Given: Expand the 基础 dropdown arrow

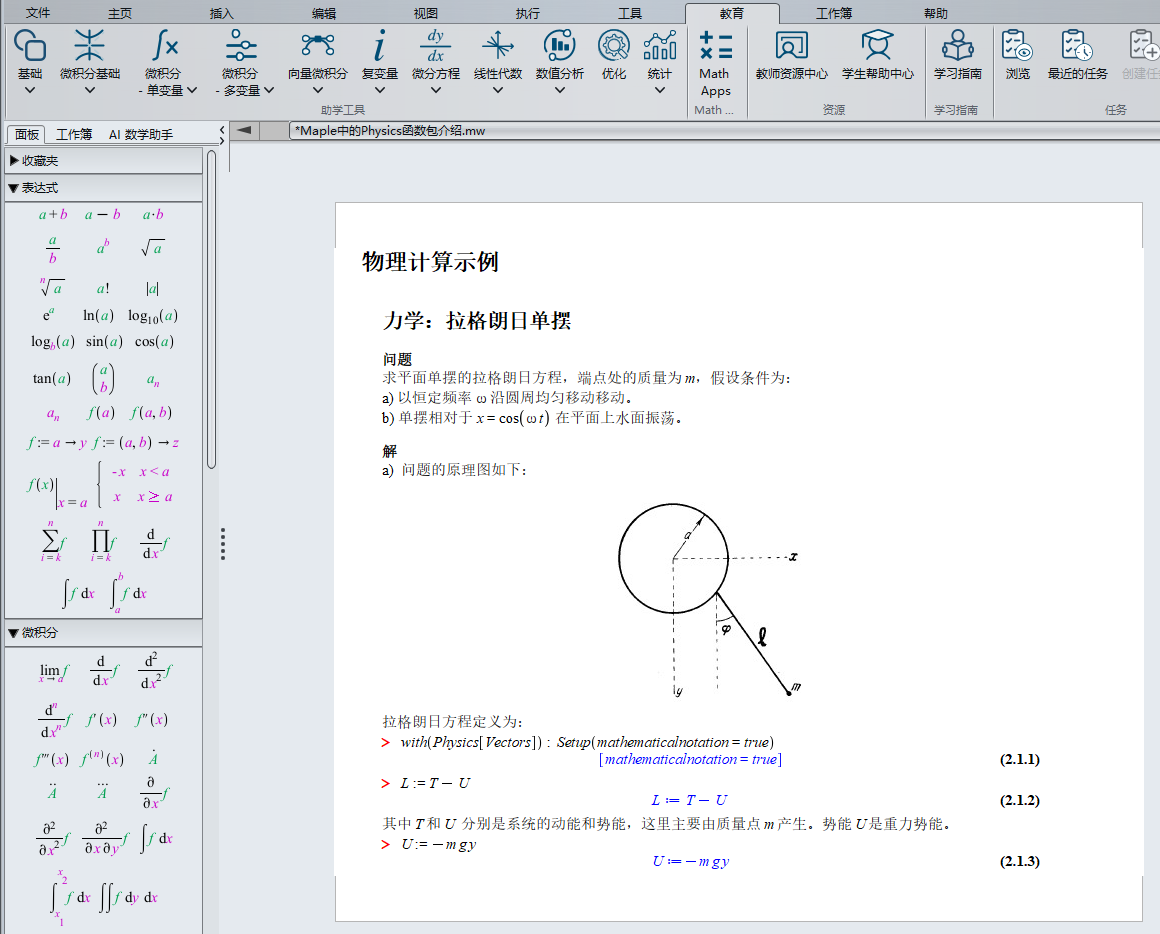Looking at the screenshot, I should coord(30,91).
